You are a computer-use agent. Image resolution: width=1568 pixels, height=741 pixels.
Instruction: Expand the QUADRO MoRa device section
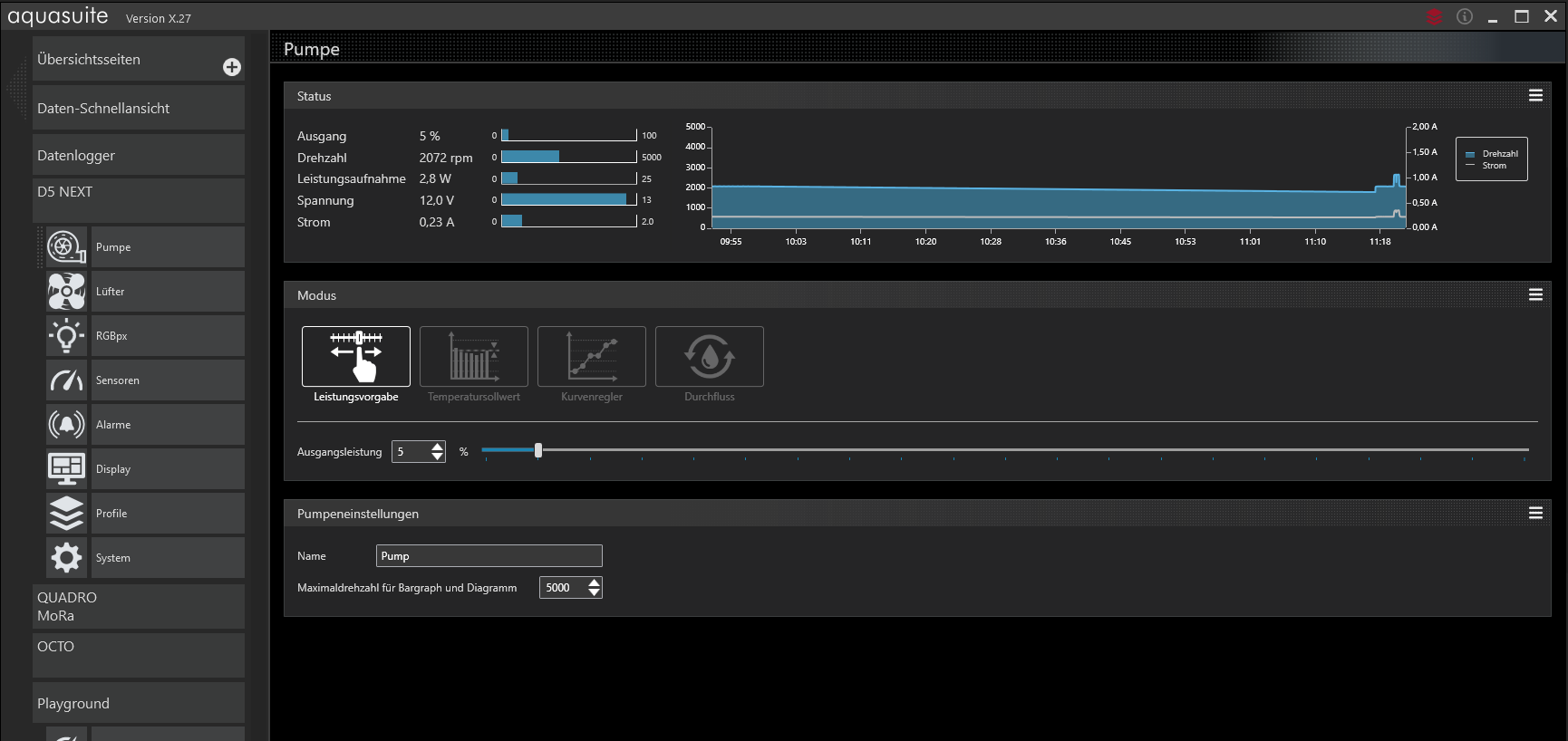[138, 607]
